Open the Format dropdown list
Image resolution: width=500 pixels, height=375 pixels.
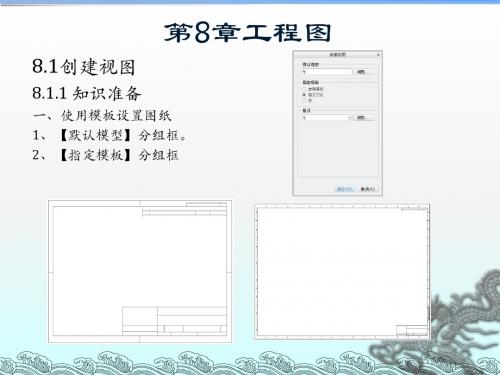coord(327,118)
